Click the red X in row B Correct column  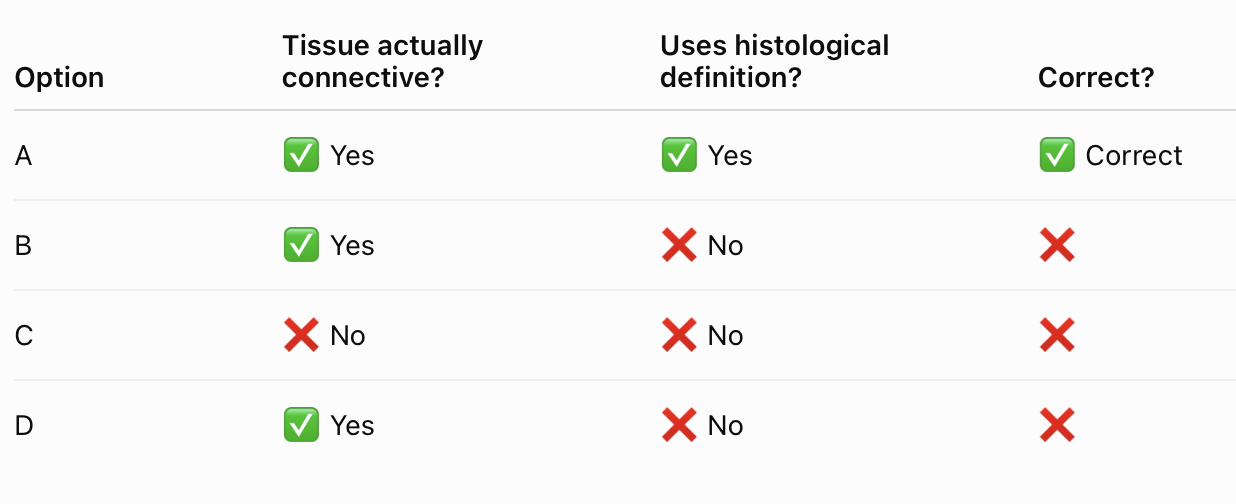pyautogui.click(x=1057, y=245)
